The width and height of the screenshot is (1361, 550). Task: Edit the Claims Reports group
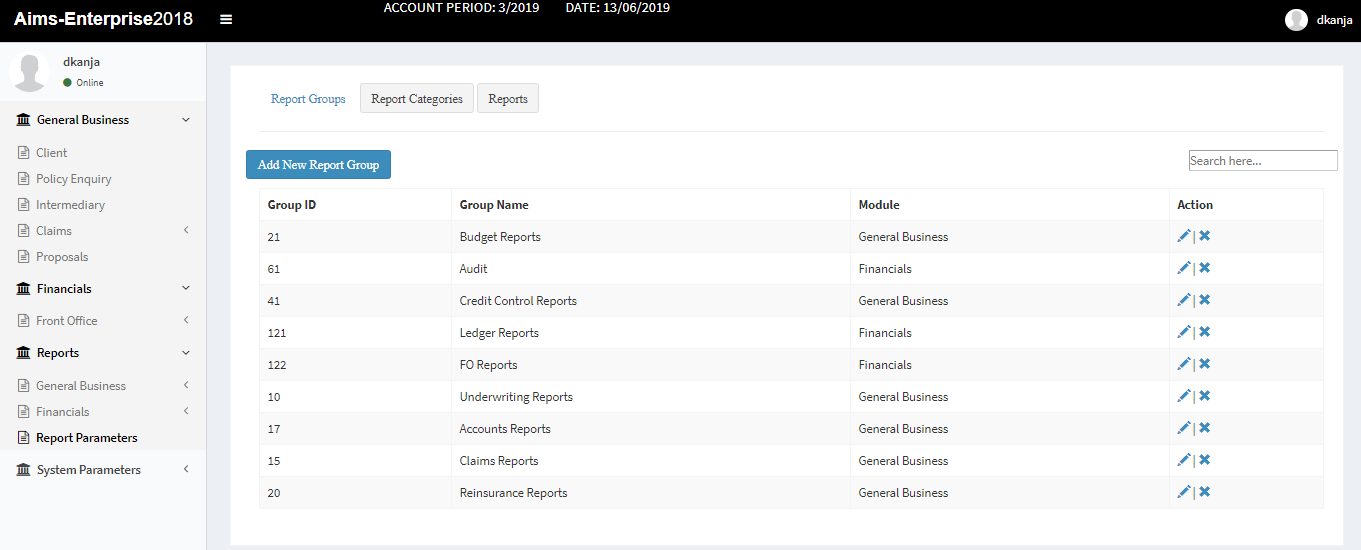point(1183,460)
